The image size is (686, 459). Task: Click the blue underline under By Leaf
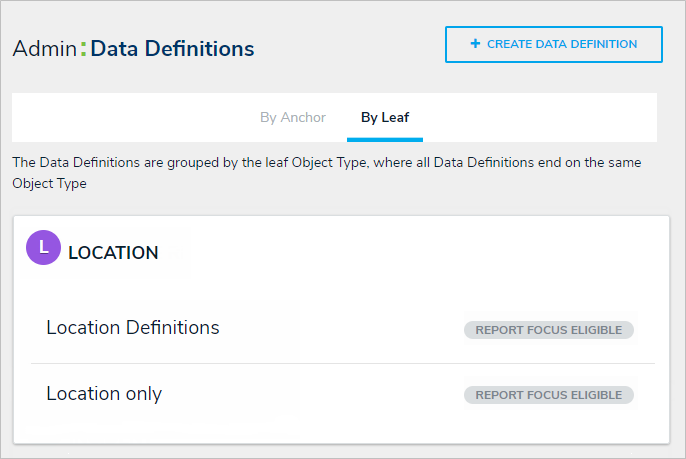pos(385,140)
